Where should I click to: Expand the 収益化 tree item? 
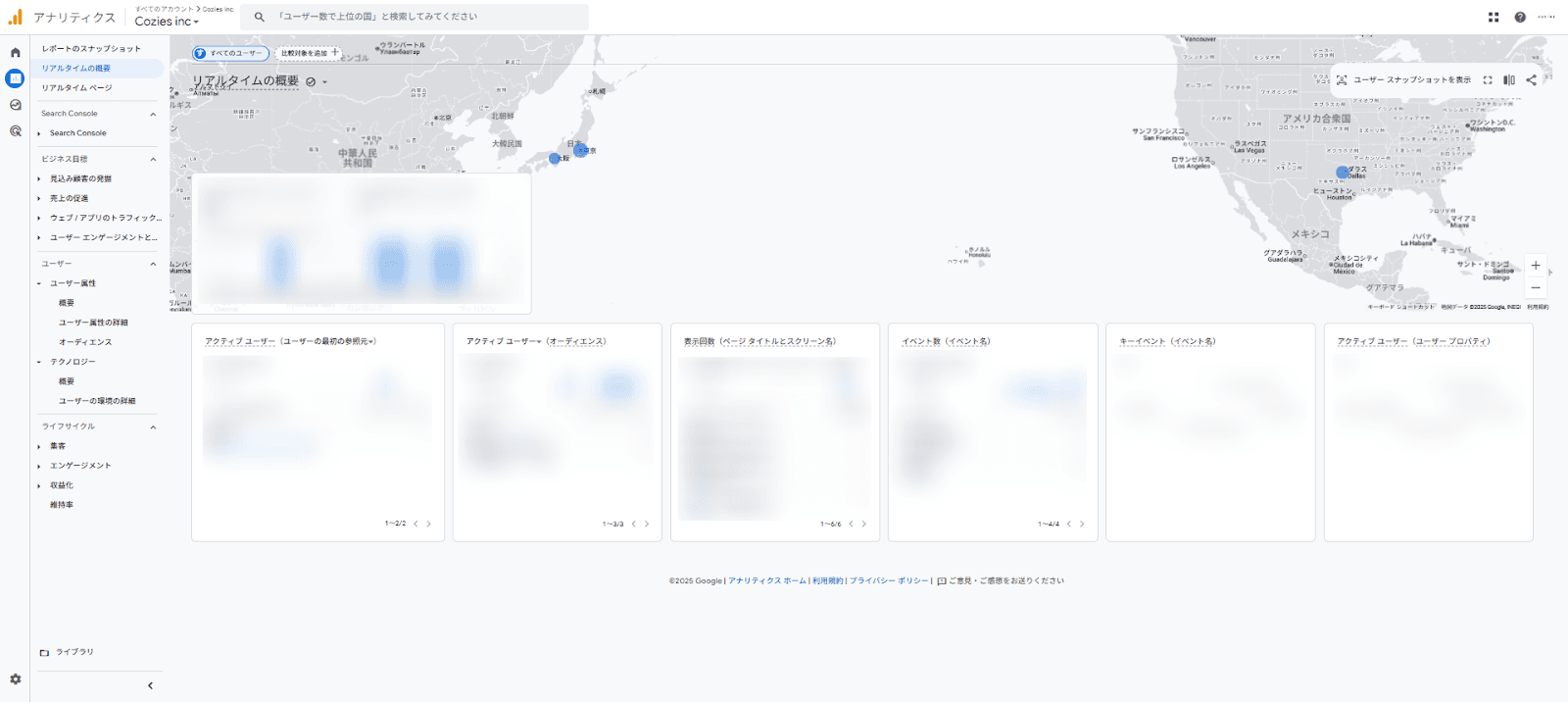click(39, 485)
